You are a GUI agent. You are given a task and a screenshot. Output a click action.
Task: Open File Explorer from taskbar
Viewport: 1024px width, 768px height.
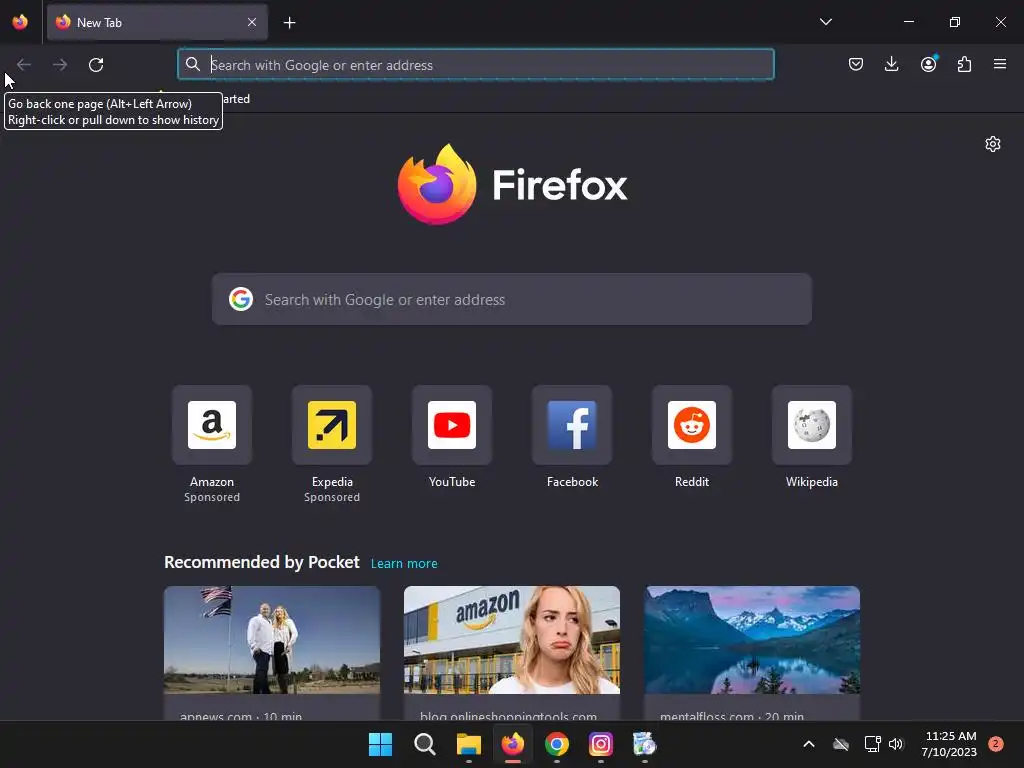(468, 744)
